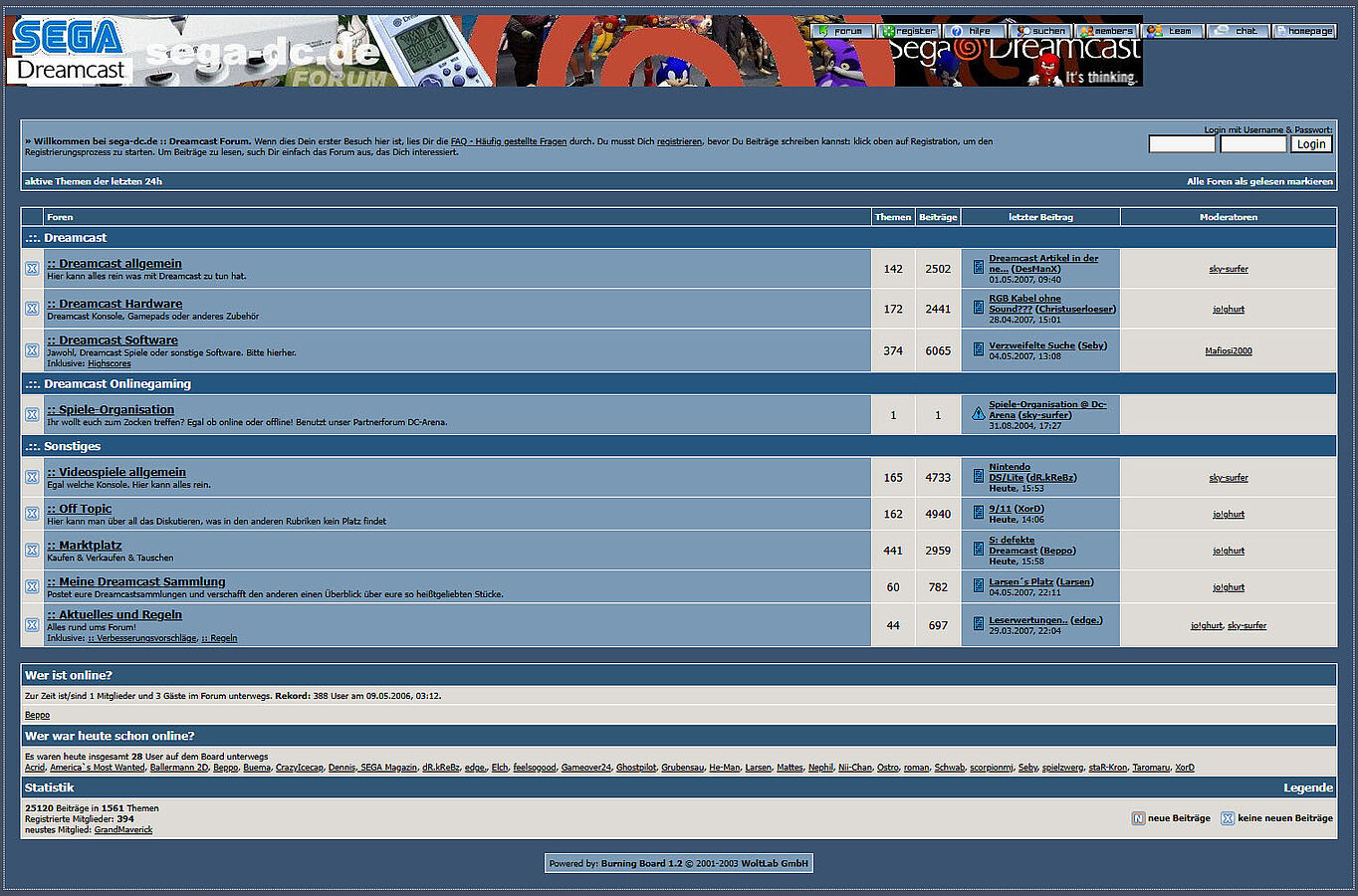1358x896 pixels.
Task: Open the Dreamcast allgemein forum
Action: (x=114, y=264)
